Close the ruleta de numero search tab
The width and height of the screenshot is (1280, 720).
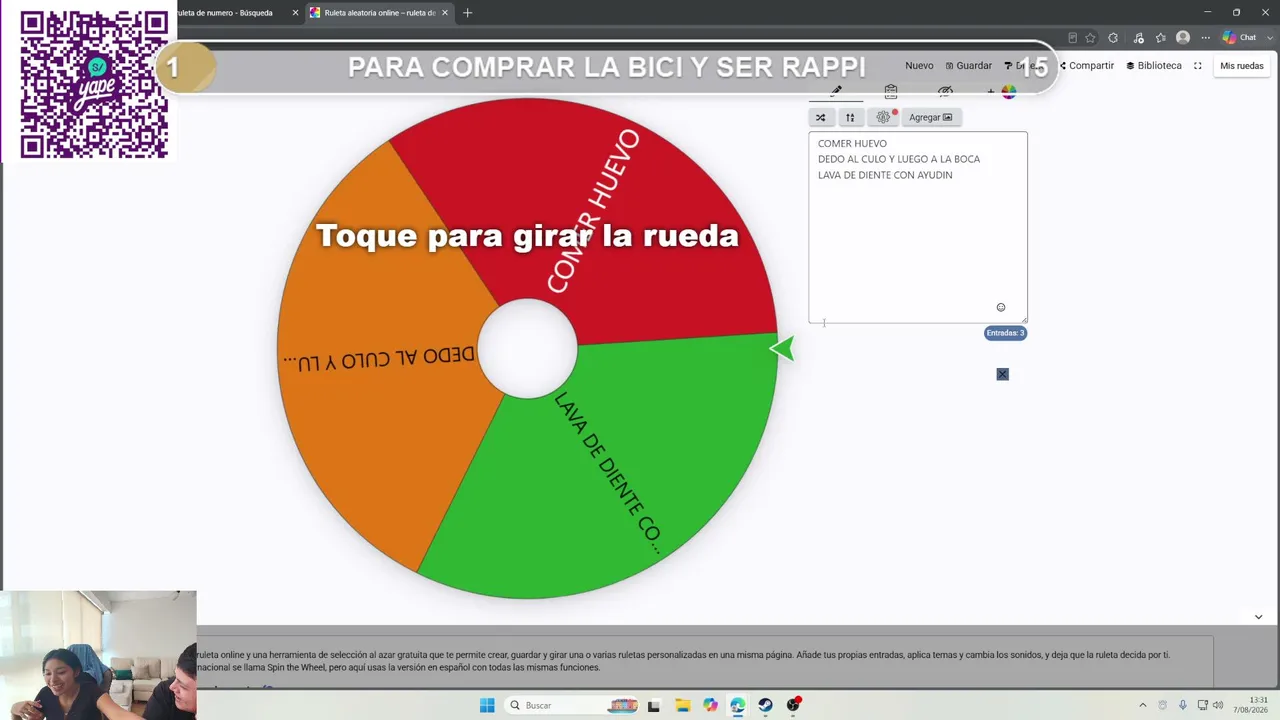[295, 13]
